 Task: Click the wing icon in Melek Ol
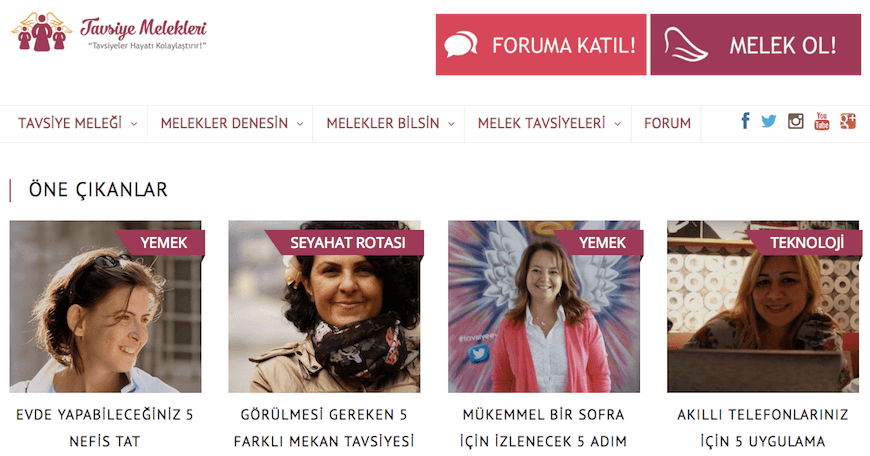point(685,44)
